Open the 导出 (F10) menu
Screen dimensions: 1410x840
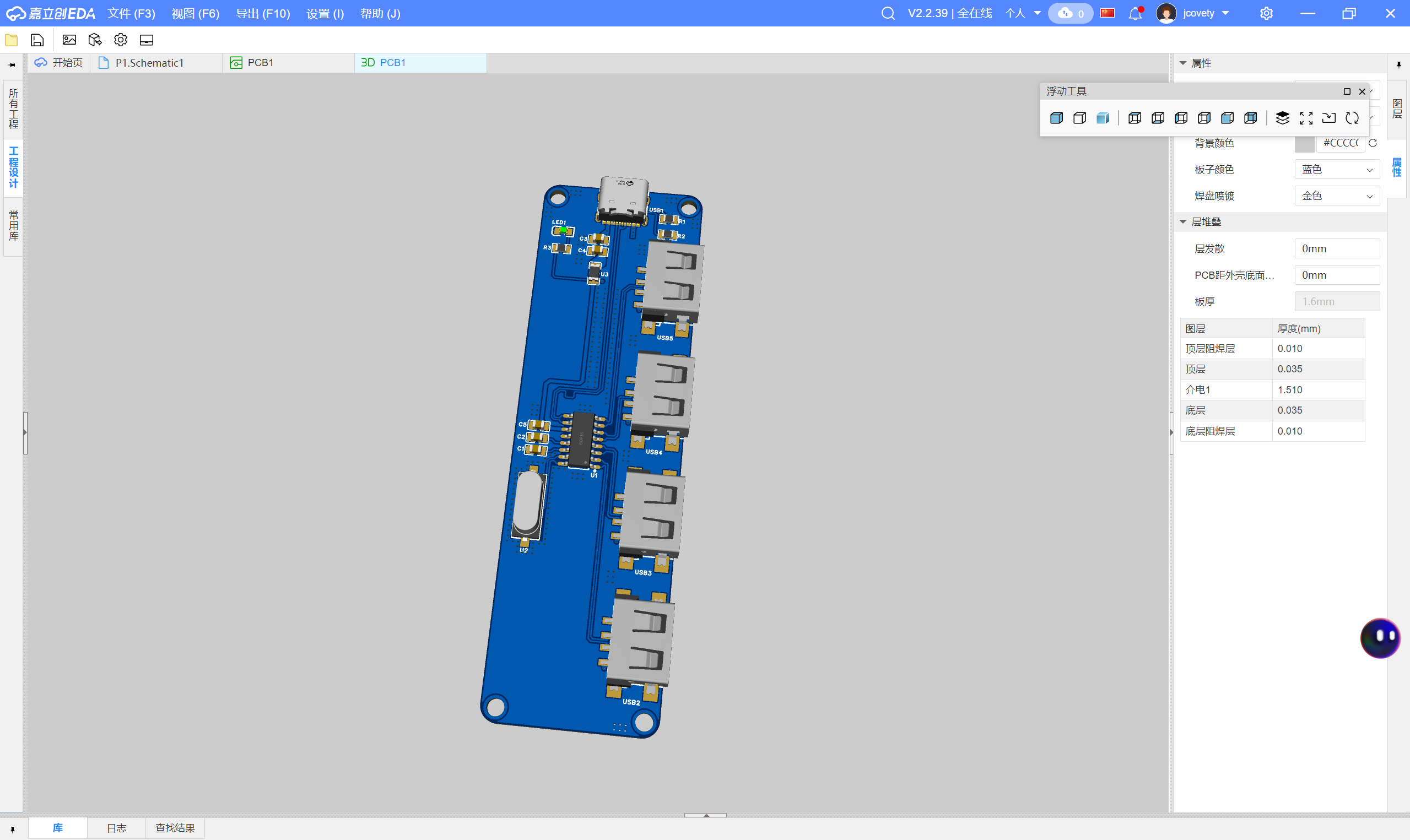263,13
